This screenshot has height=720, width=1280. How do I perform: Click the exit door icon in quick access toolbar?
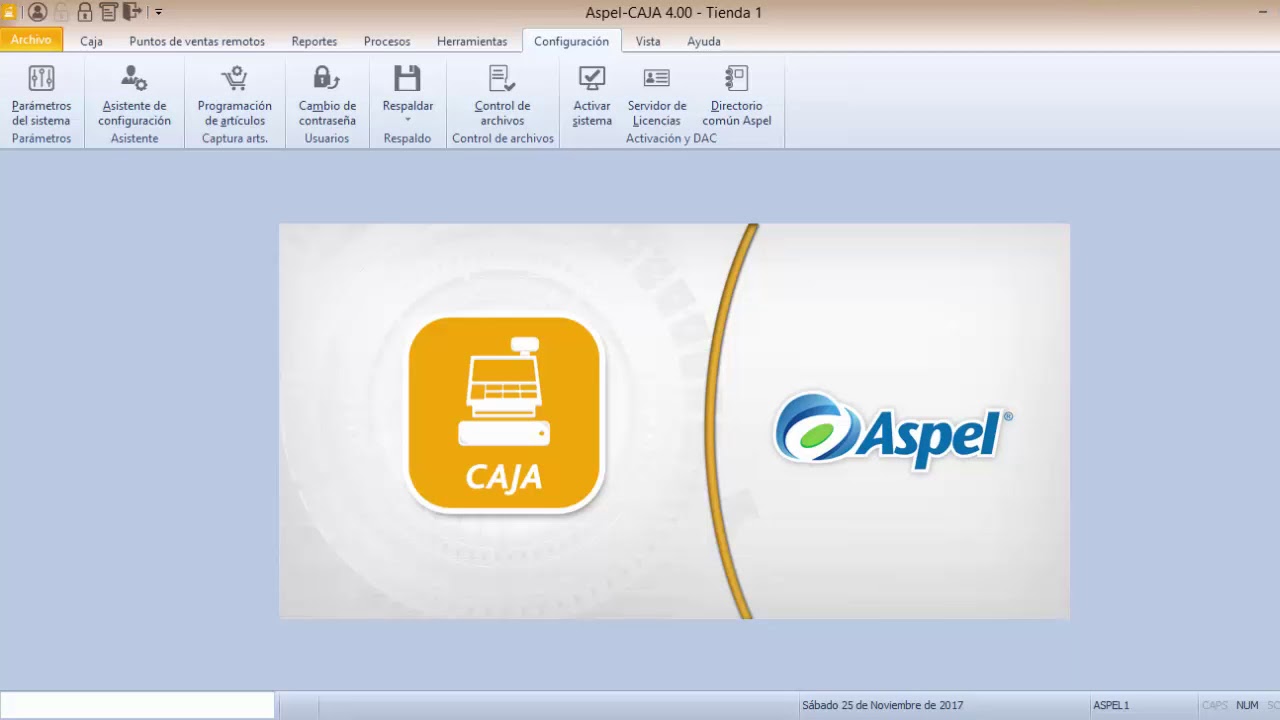[x=132, y=12]
